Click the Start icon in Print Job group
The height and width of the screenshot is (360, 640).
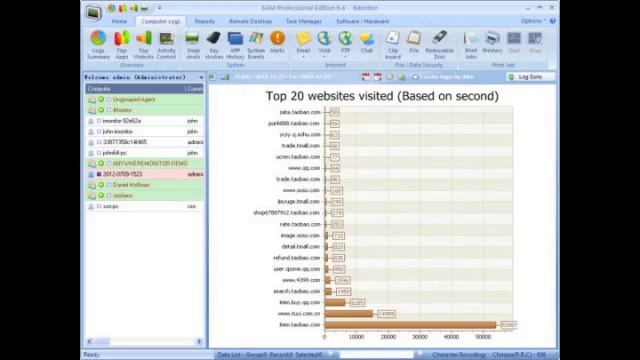click(514, 38)
